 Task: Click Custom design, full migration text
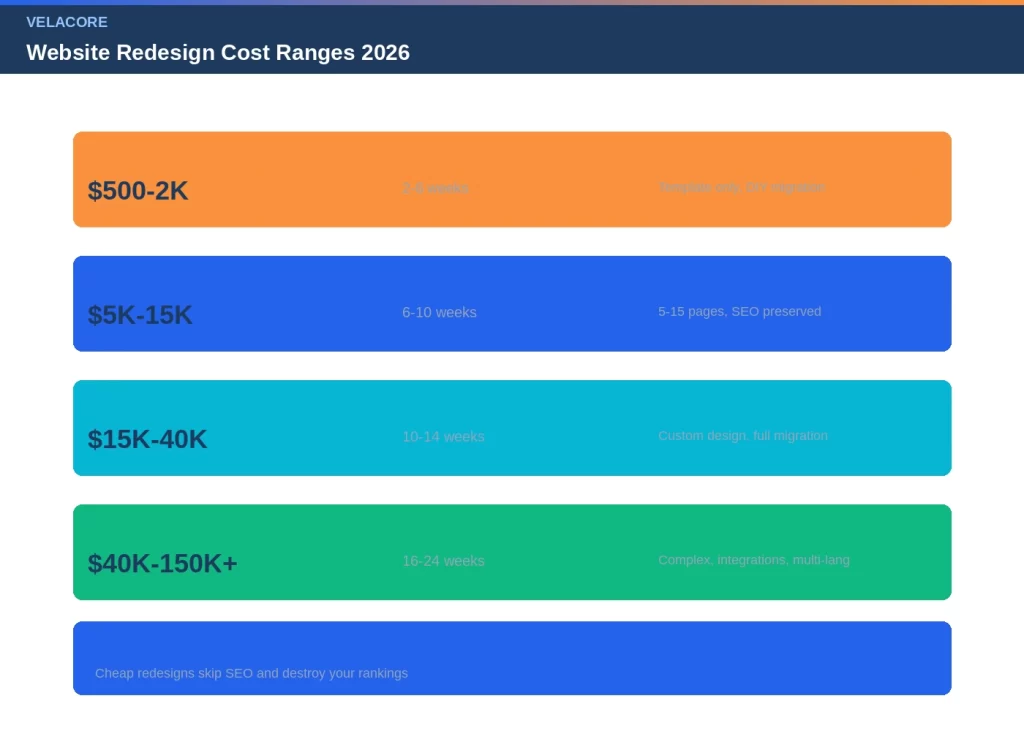click(743, 436)
